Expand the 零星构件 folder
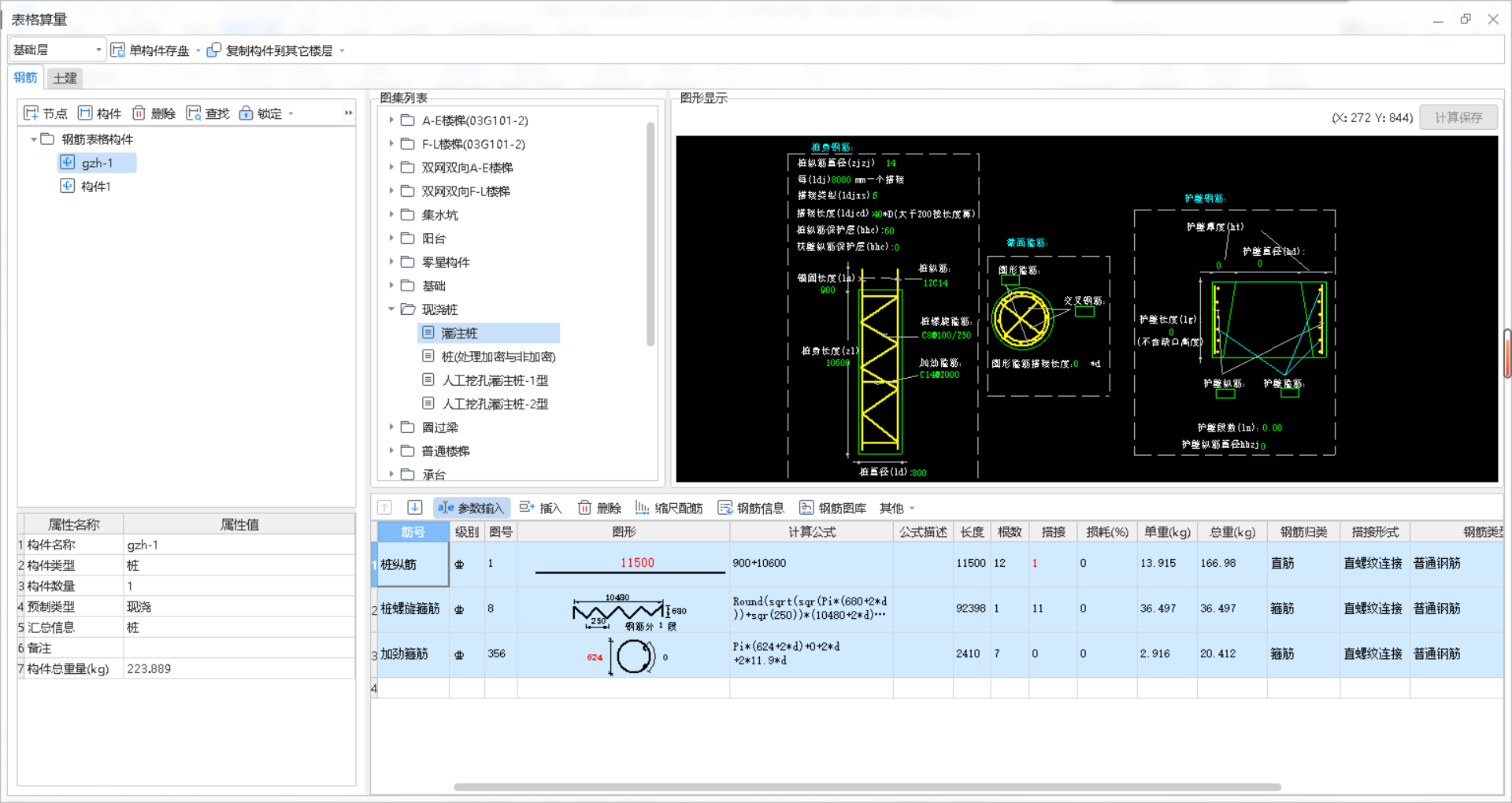Image resolution: width=1512 pixels, height=803 pixels. coord(391,262)
